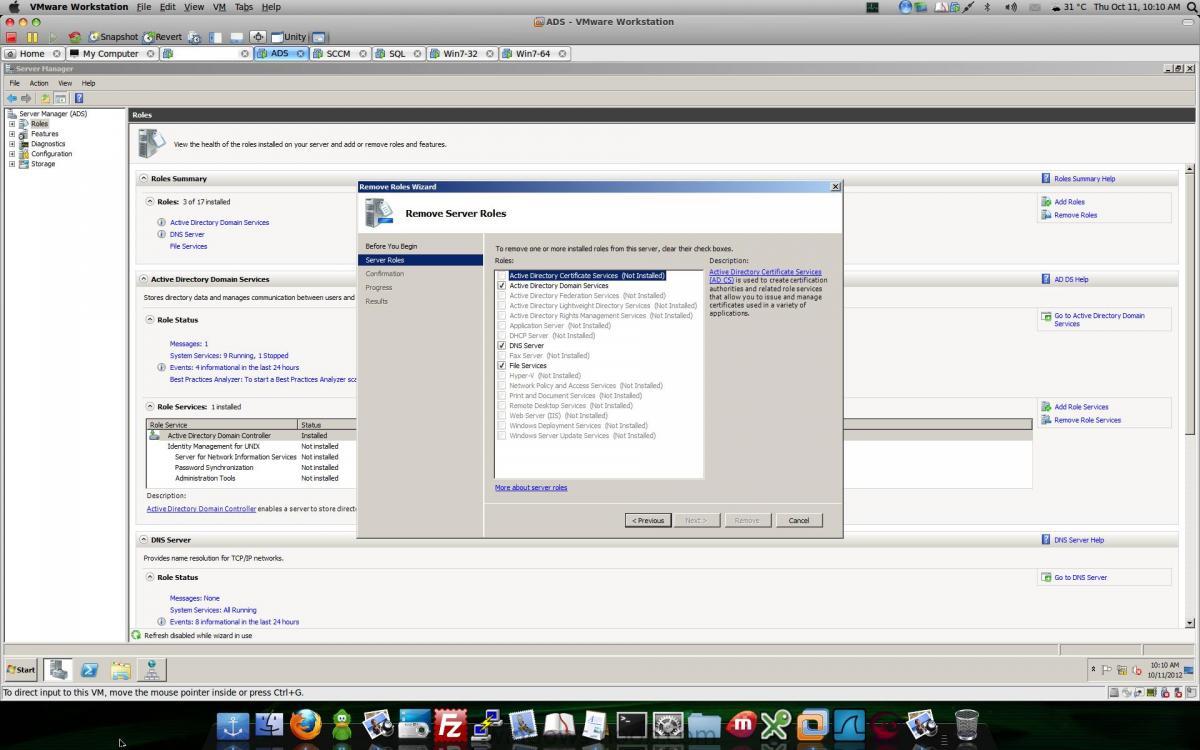The image size is (1200, 750).
Task: Click the Bluetooth icon in the menu bar
Action: click(x=987, y=7)
